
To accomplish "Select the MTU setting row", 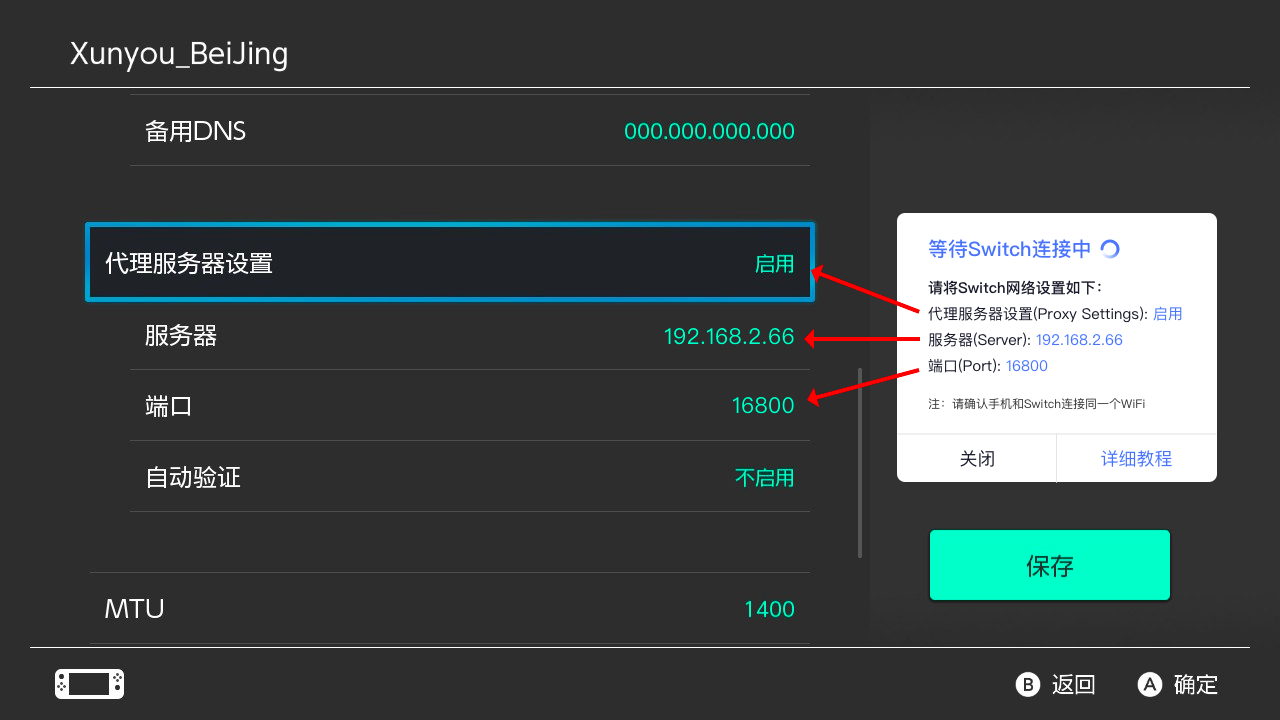I will pos(450,608).
